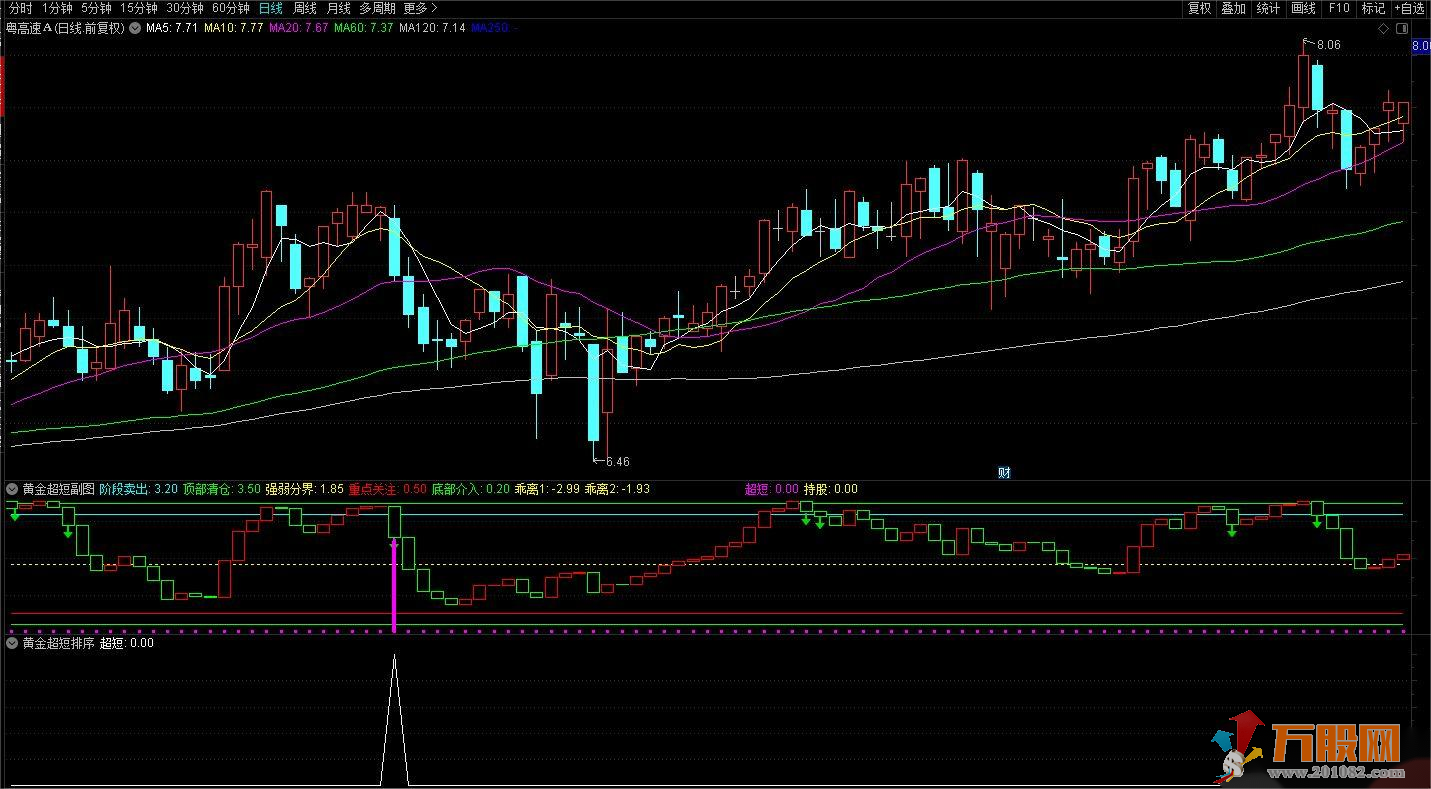Select the 60分钟 period tab
The height and width of the screenshot is (789, 1431).
point(231,8)
